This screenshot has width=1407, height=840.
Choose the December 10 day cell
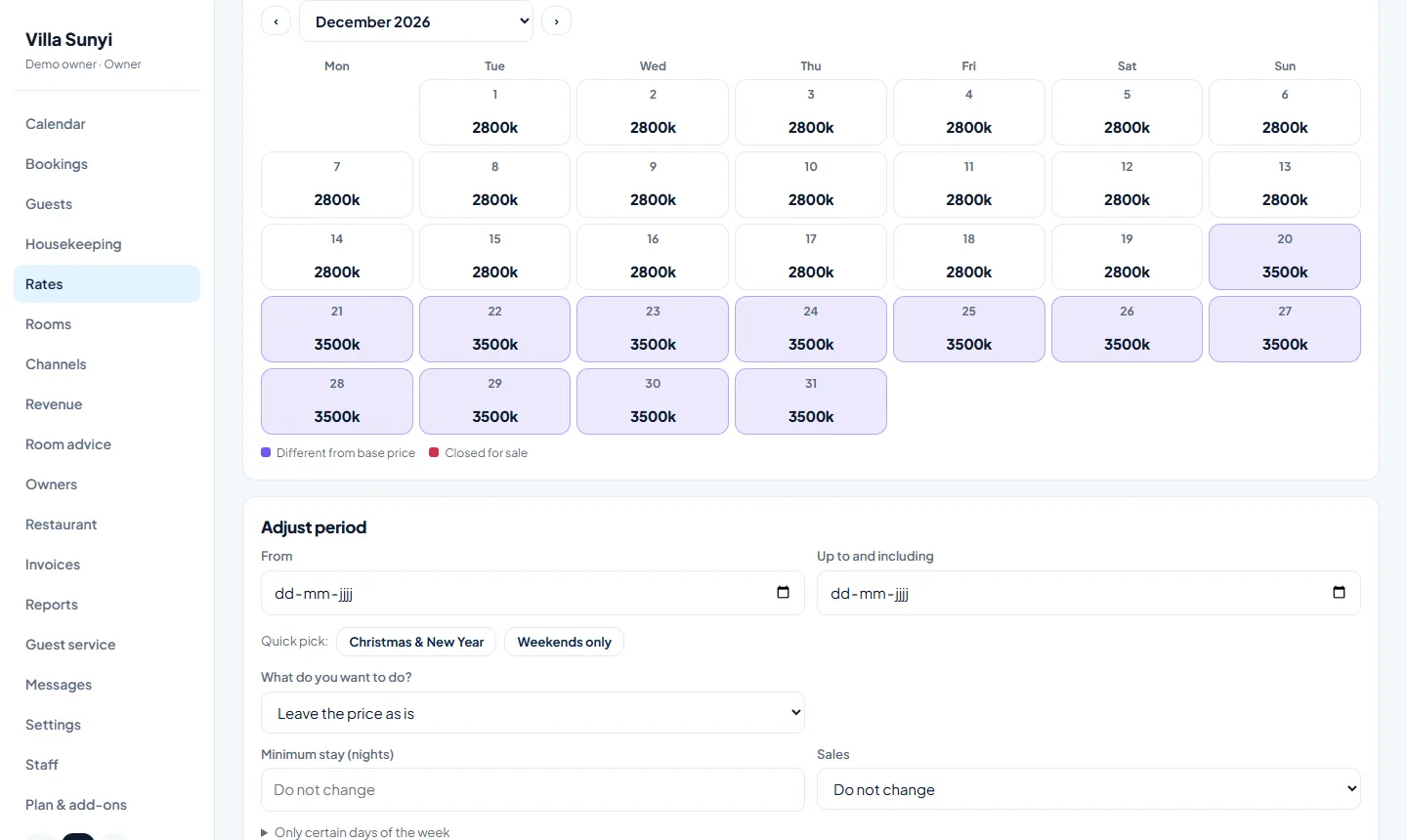[811, 185]
